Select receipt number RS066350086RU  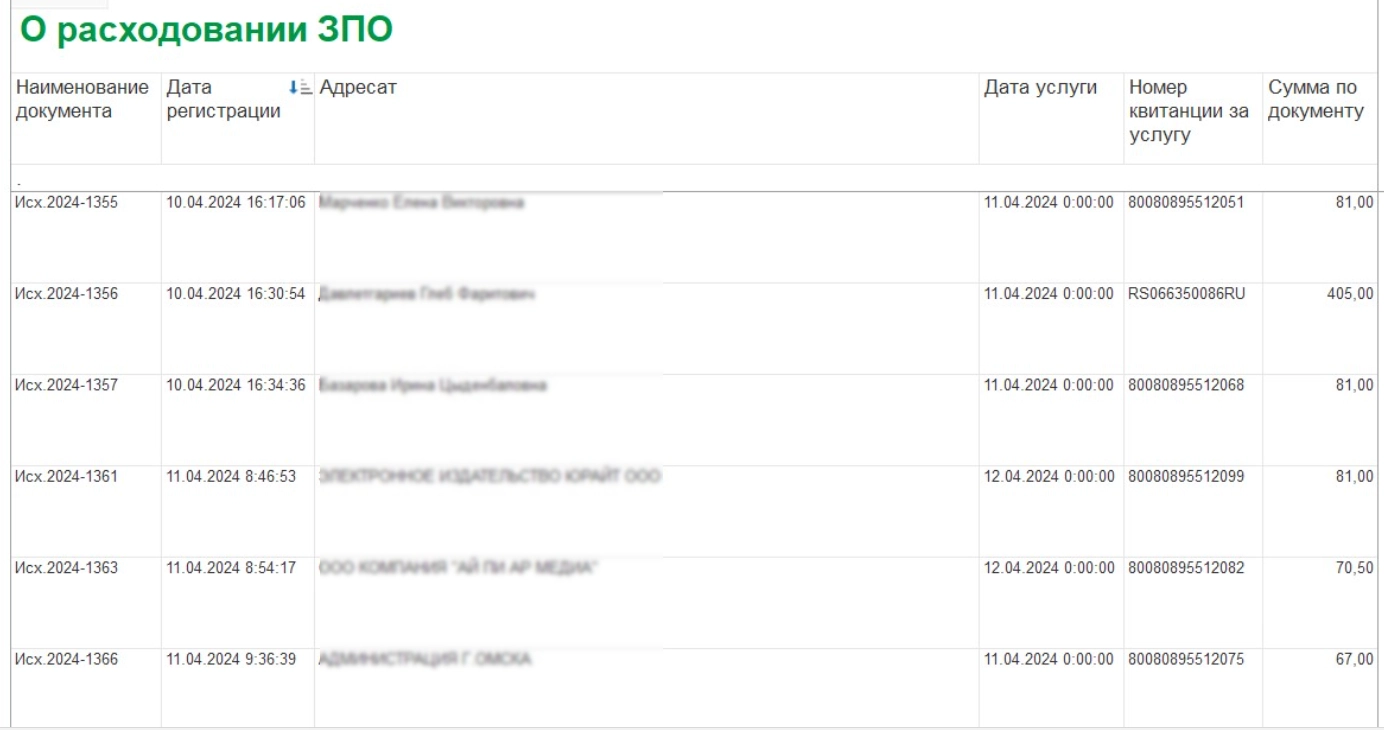click(1186, 294)
